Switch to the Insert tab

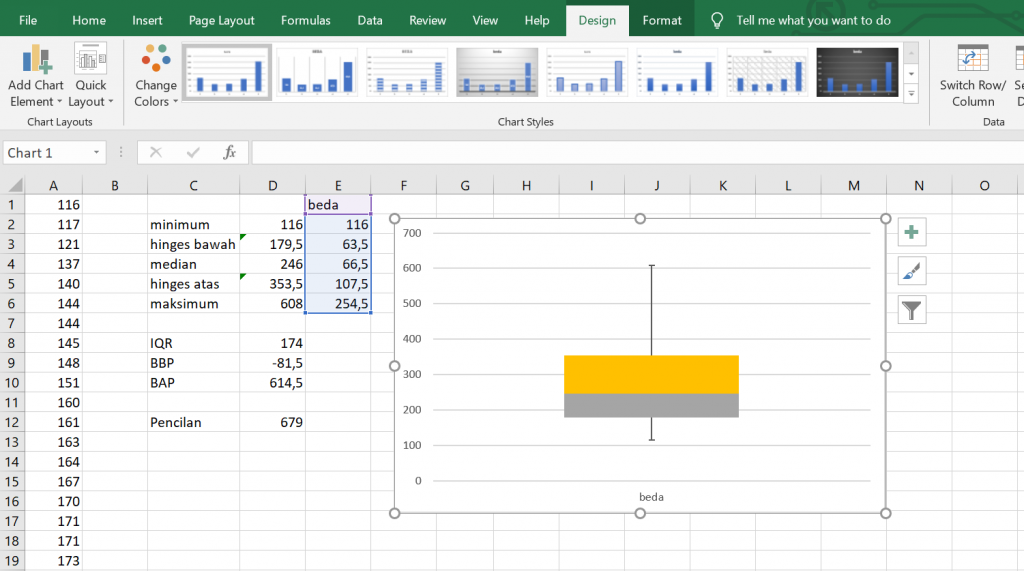click(x=147, y=20)
